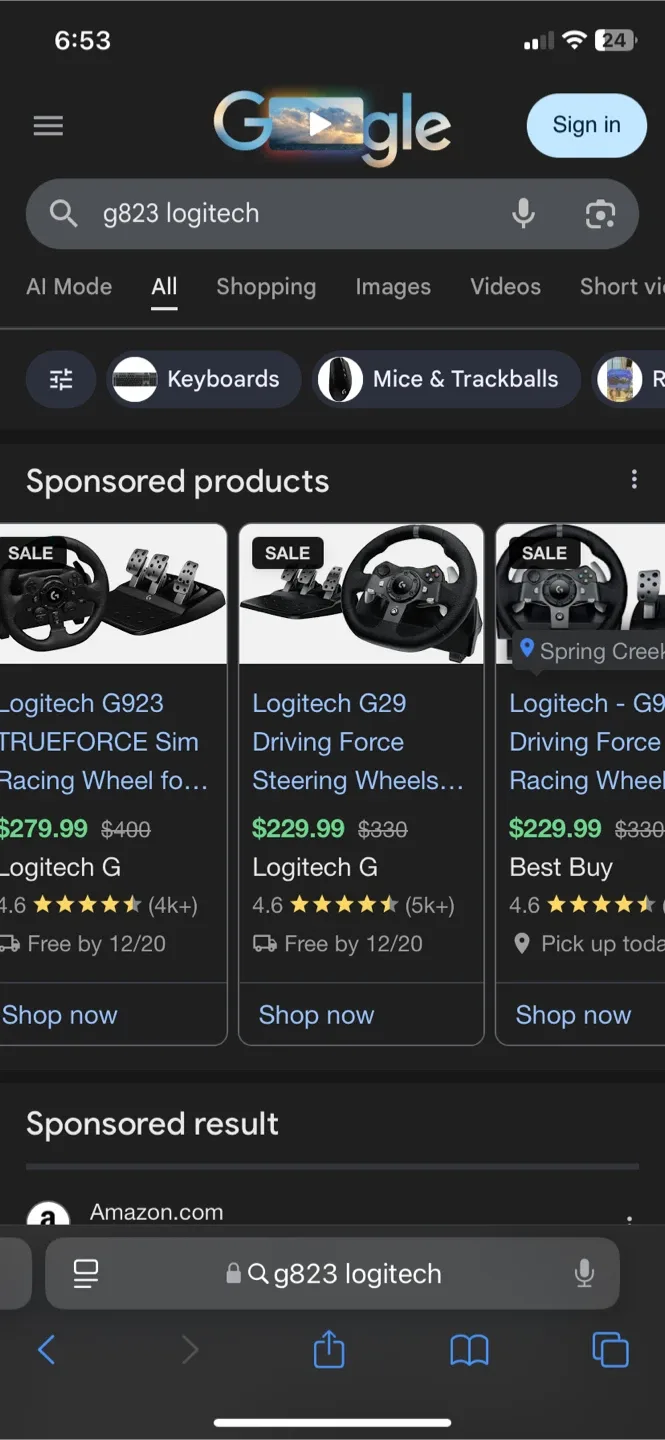The width and height of the screenshot is (665, 1440).
Task: Switch to the Shopping tab
Action: point(266,287)
